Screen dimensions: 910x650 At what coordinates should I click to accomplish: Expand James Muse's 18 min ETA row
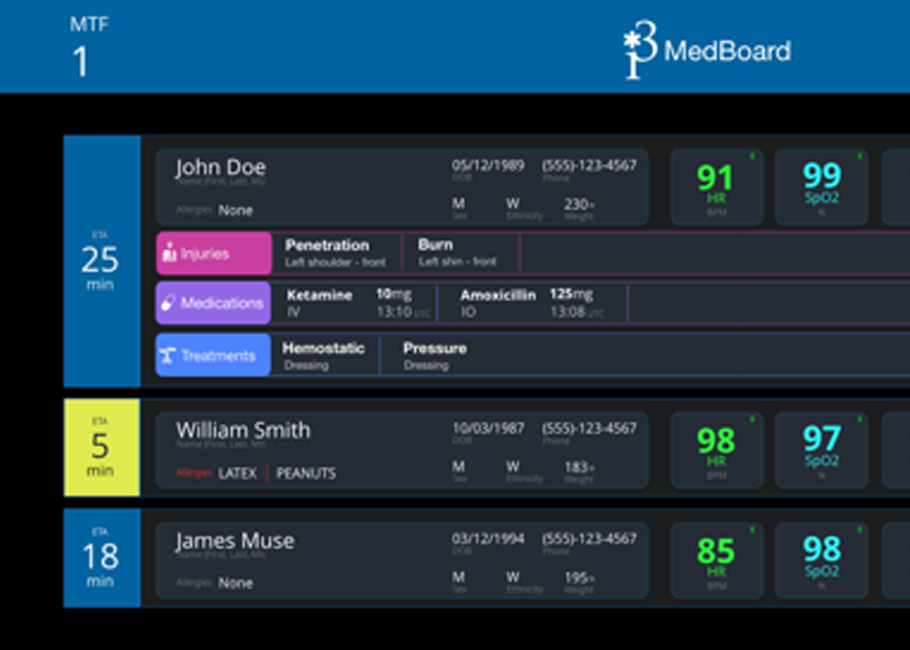pos(101,558)
